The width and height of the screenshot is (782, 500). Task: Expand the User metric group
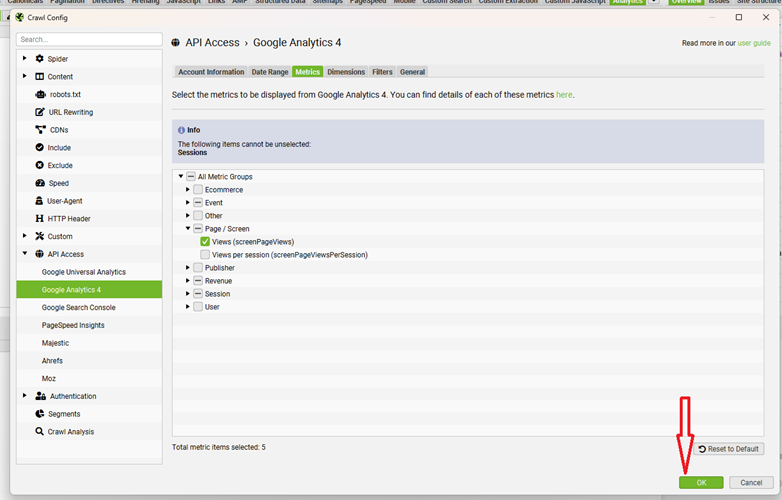[188, 307]
